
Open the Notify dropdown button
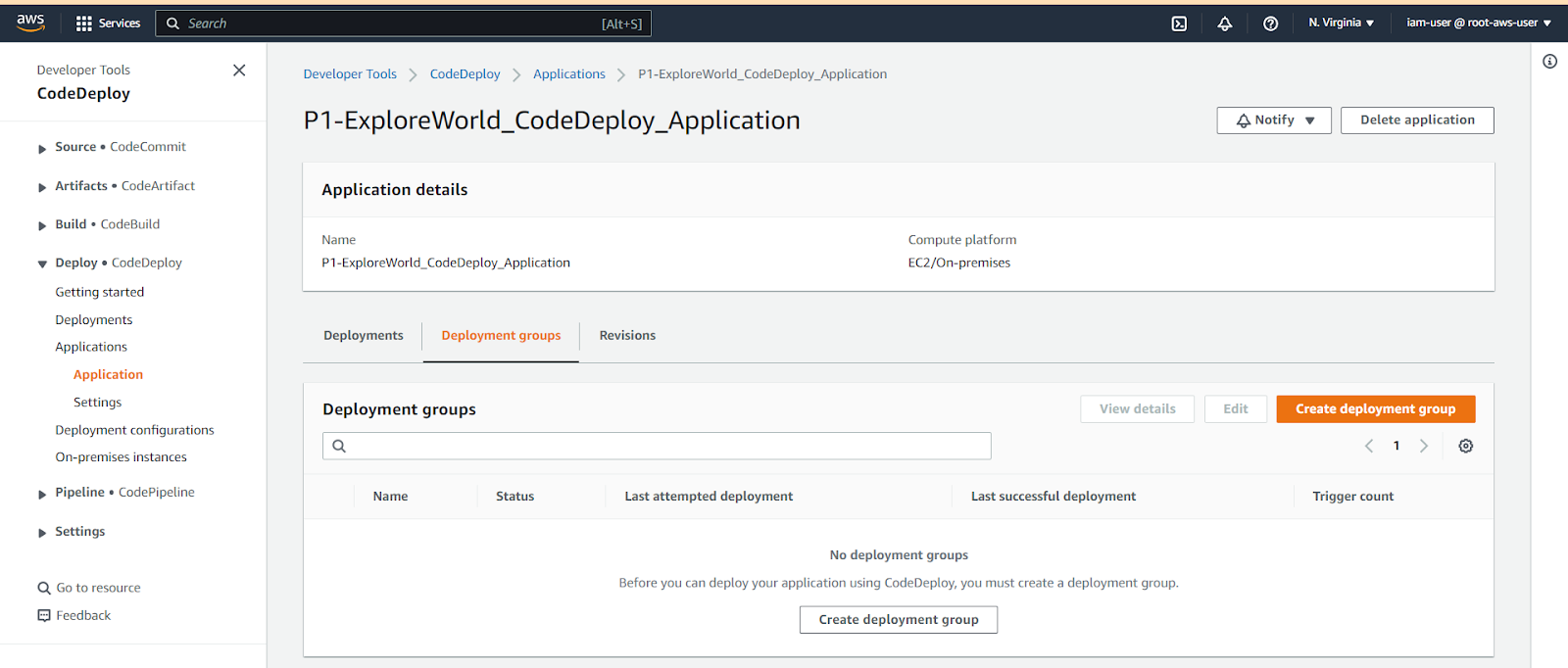pos(1274,120)
